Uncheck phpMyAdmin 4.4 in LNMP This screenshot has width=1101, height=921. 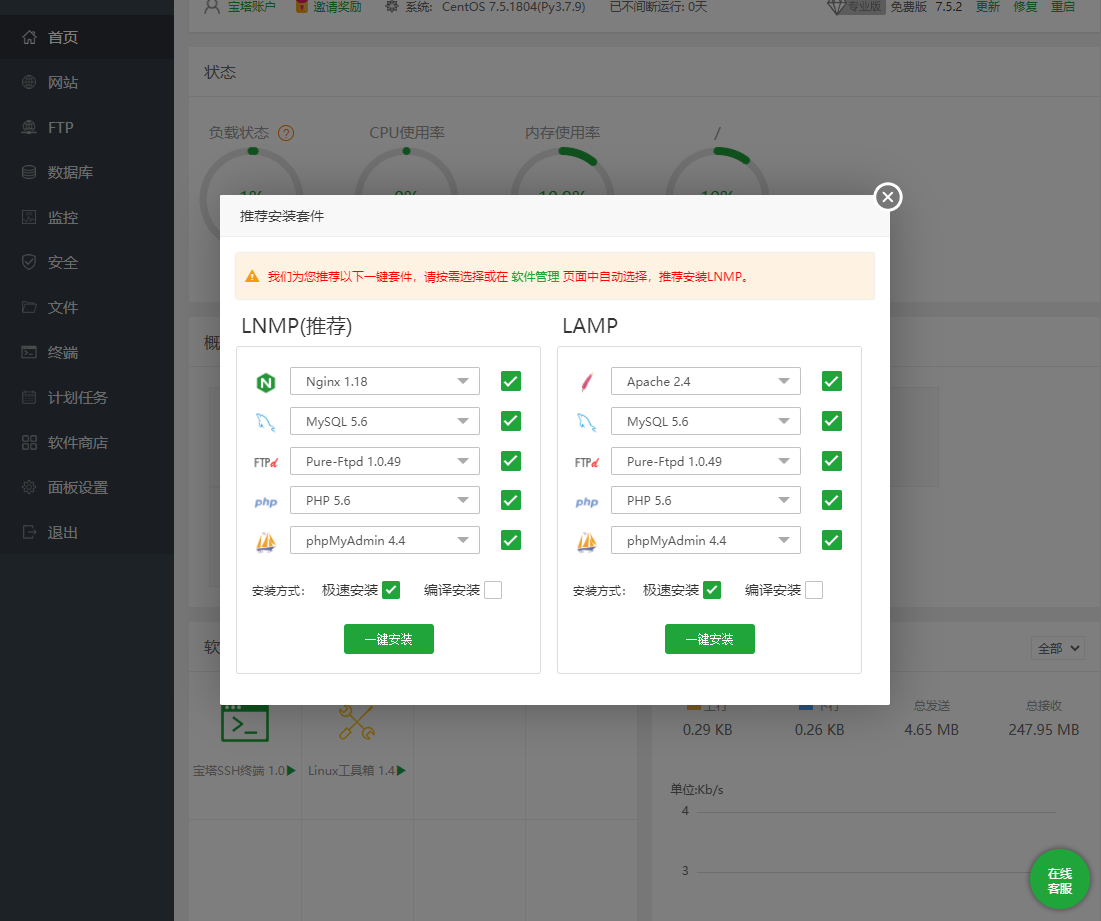(510, 541)
